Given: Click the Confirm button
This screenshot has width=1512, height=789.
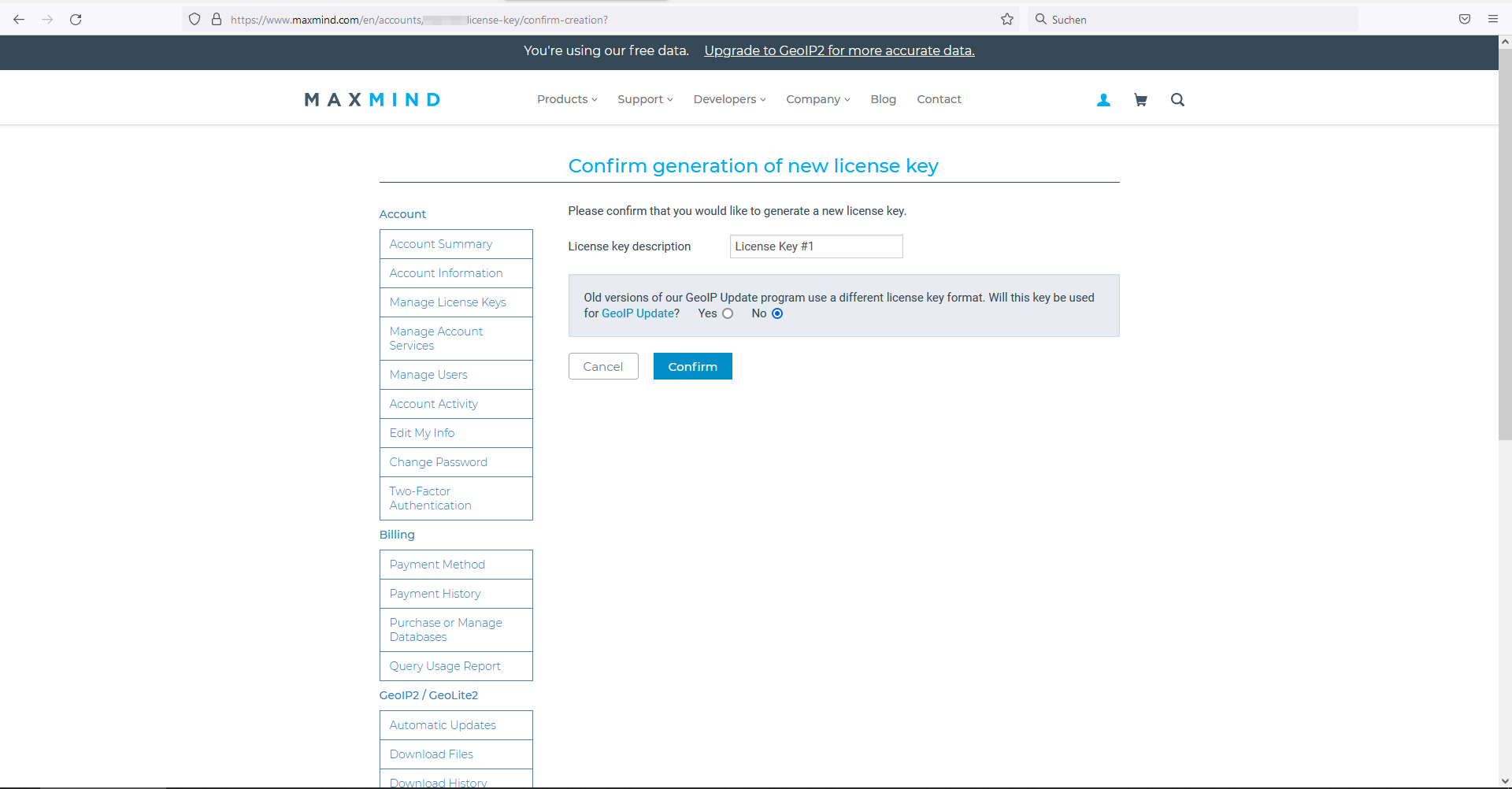Looking at the screenshot, I should (x=693, y=366).
